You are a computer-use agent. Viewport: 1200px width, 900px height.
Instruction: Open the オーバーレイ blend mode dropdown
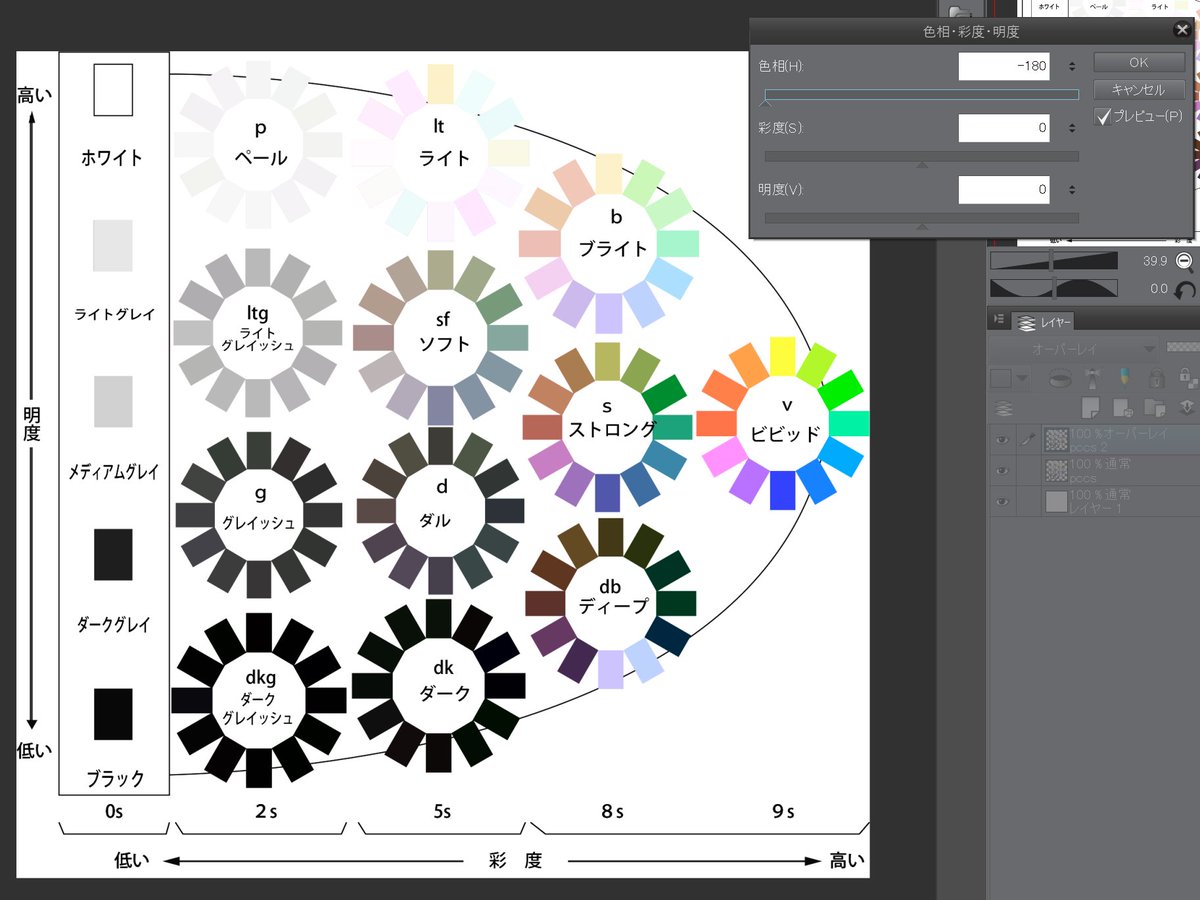click(1073, 350)
